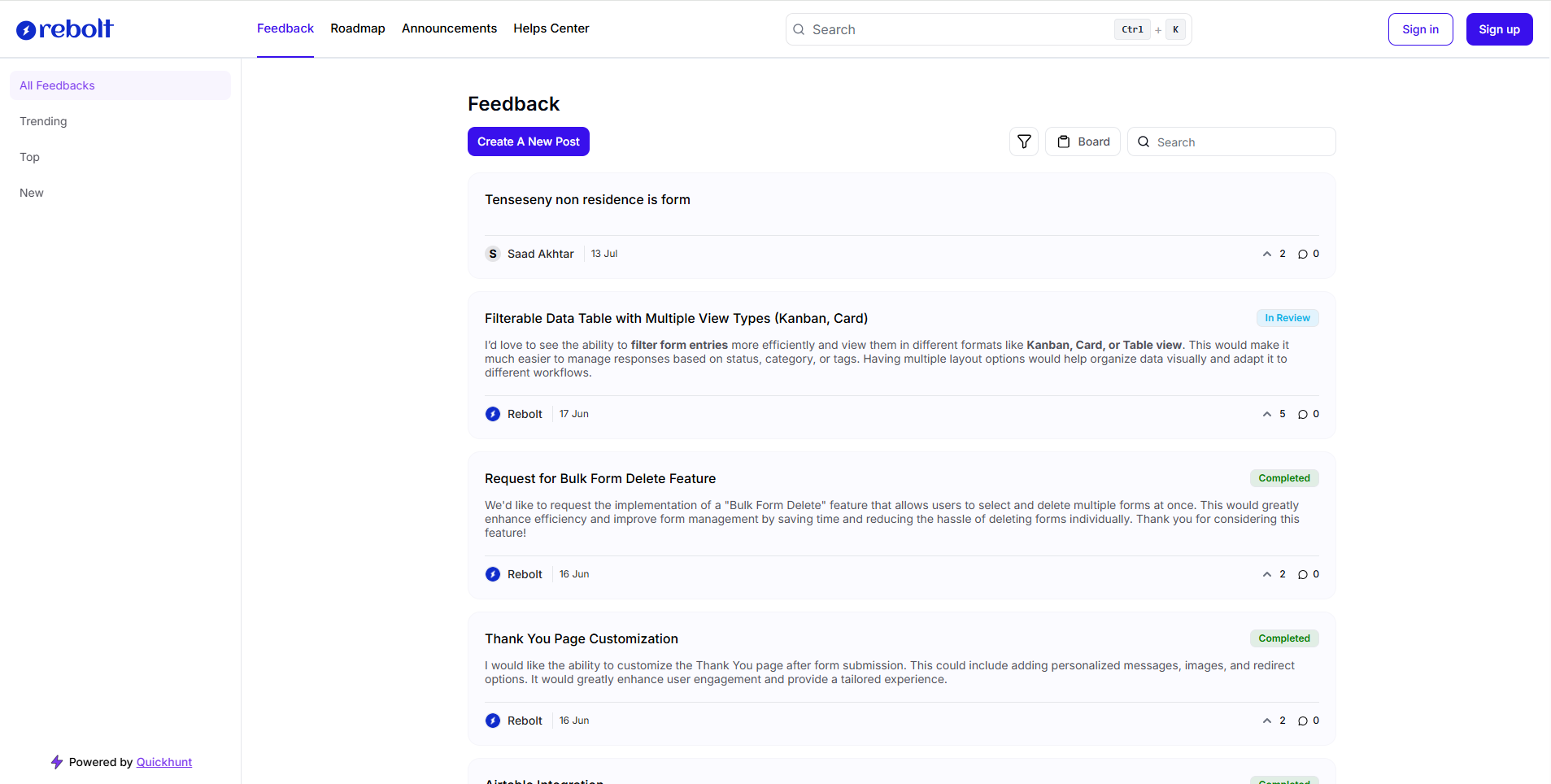Switch to the Feedback tab

[x=285, y=28]
